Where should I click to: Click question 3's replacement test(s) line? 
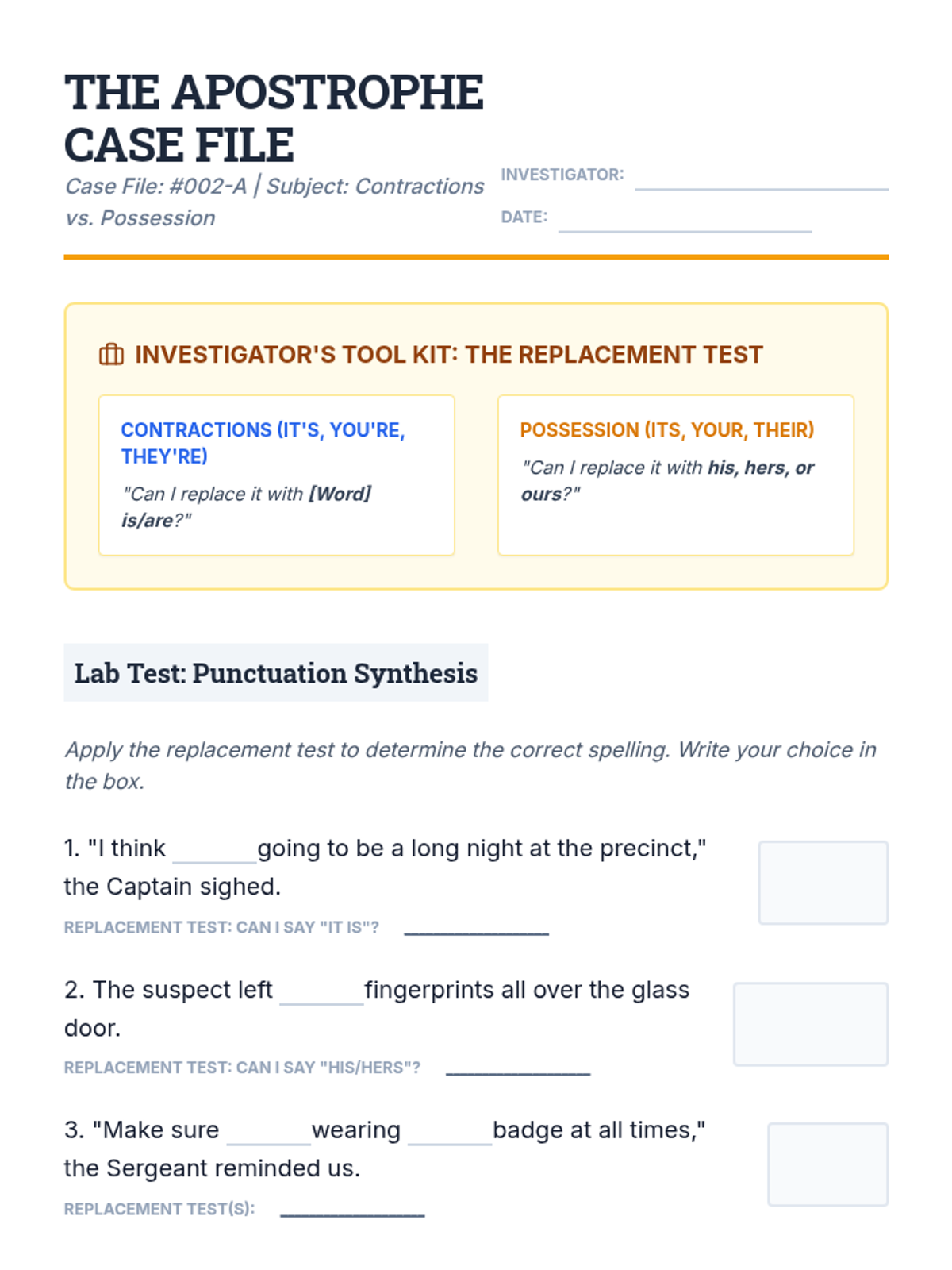coord(352,1210)
